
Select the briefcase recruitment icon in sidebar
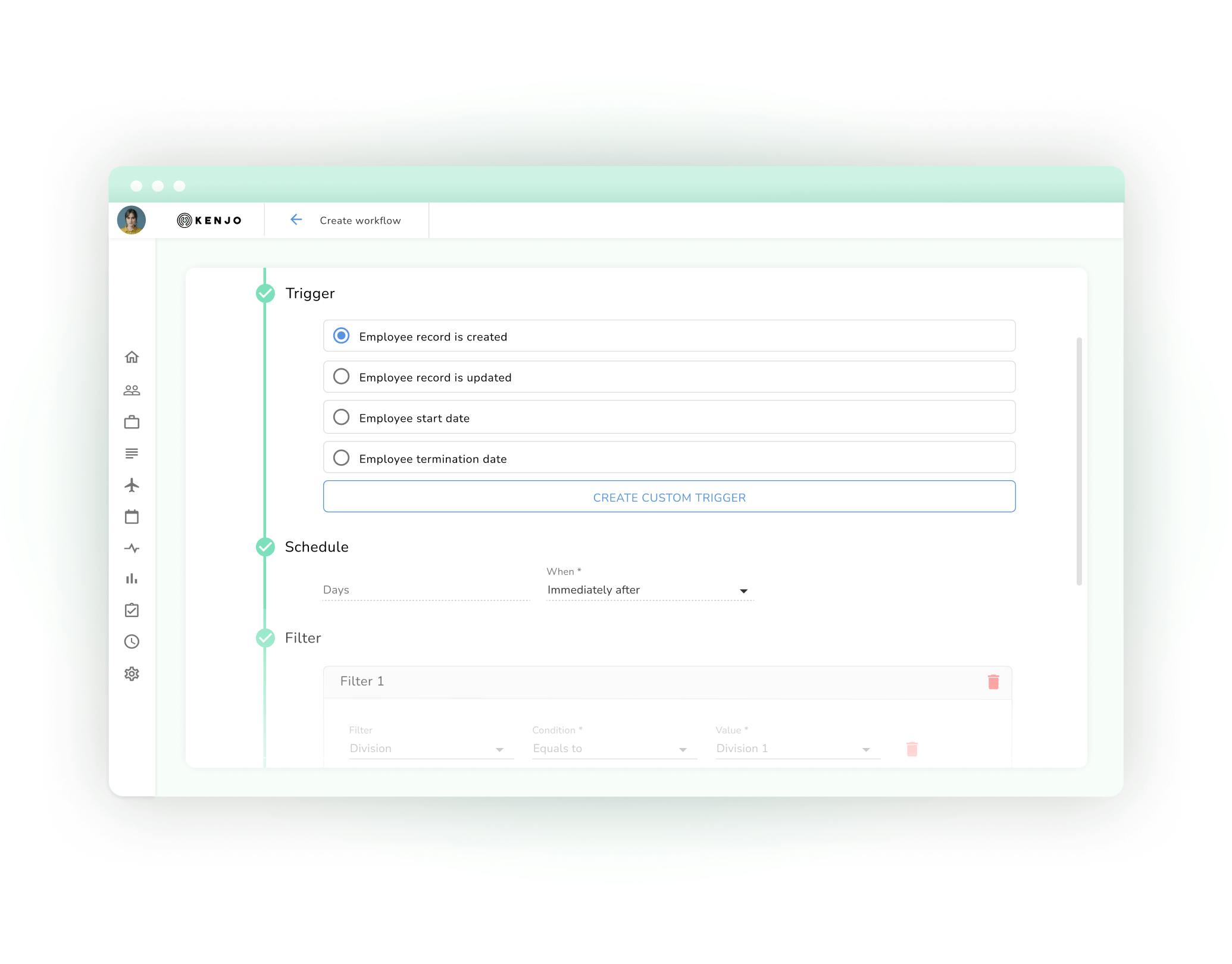click(x=132, y=422)
